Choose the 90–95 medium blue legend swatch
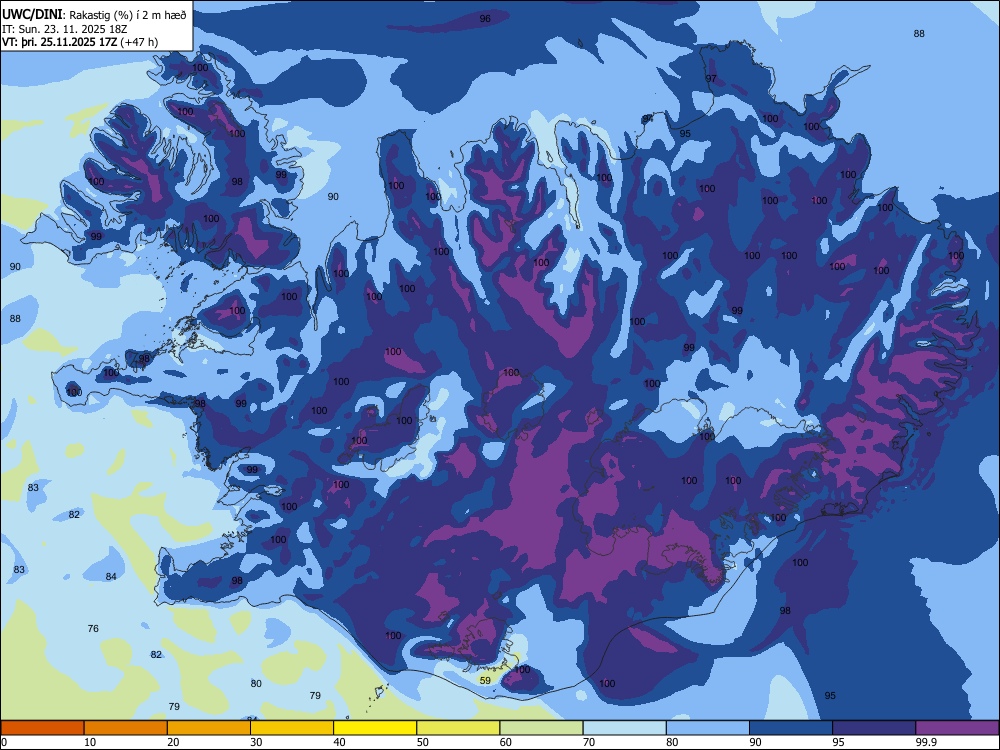The height and width of the screenshot is (750, 1000). tap(791, 728)
